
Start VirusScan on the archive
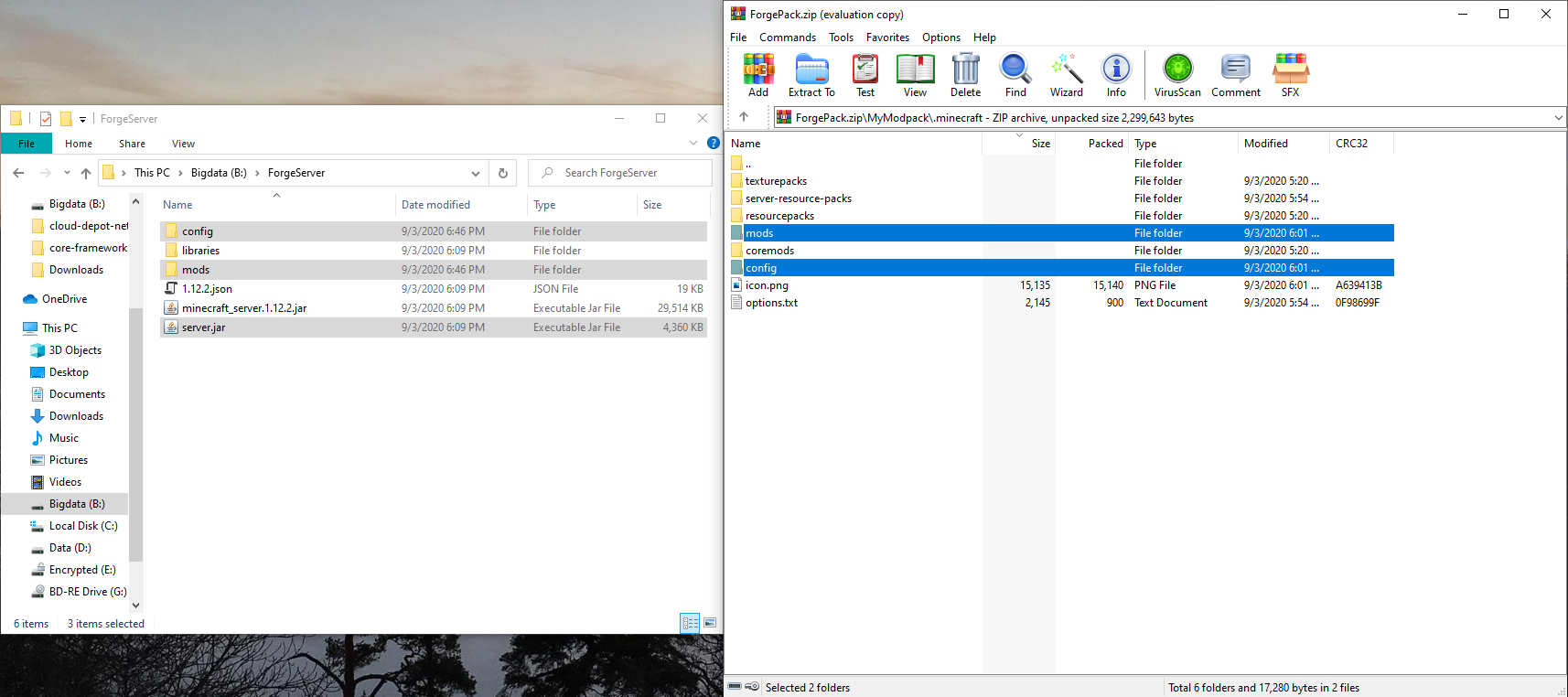[1177, 75]
